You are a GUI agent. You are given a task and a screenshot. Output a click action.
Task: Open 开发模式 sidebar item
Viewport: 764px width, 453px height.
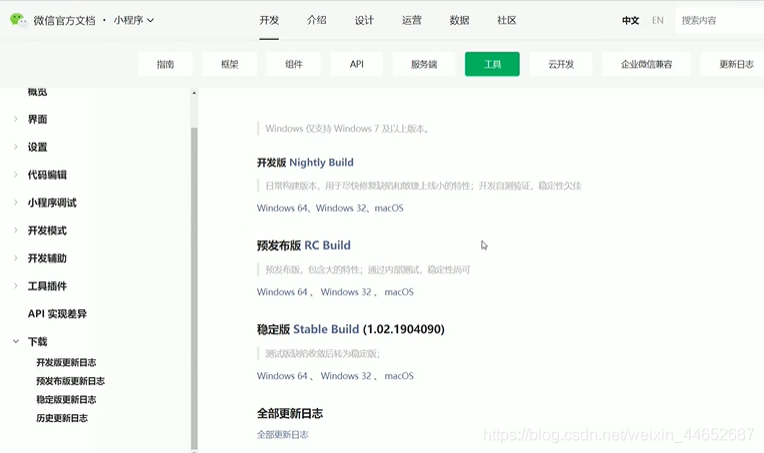(x=47, y=230)
